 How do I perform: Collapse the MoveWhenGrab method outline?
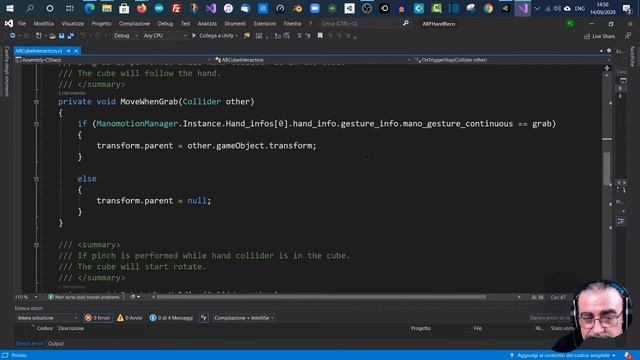click(x=36, y=102)
